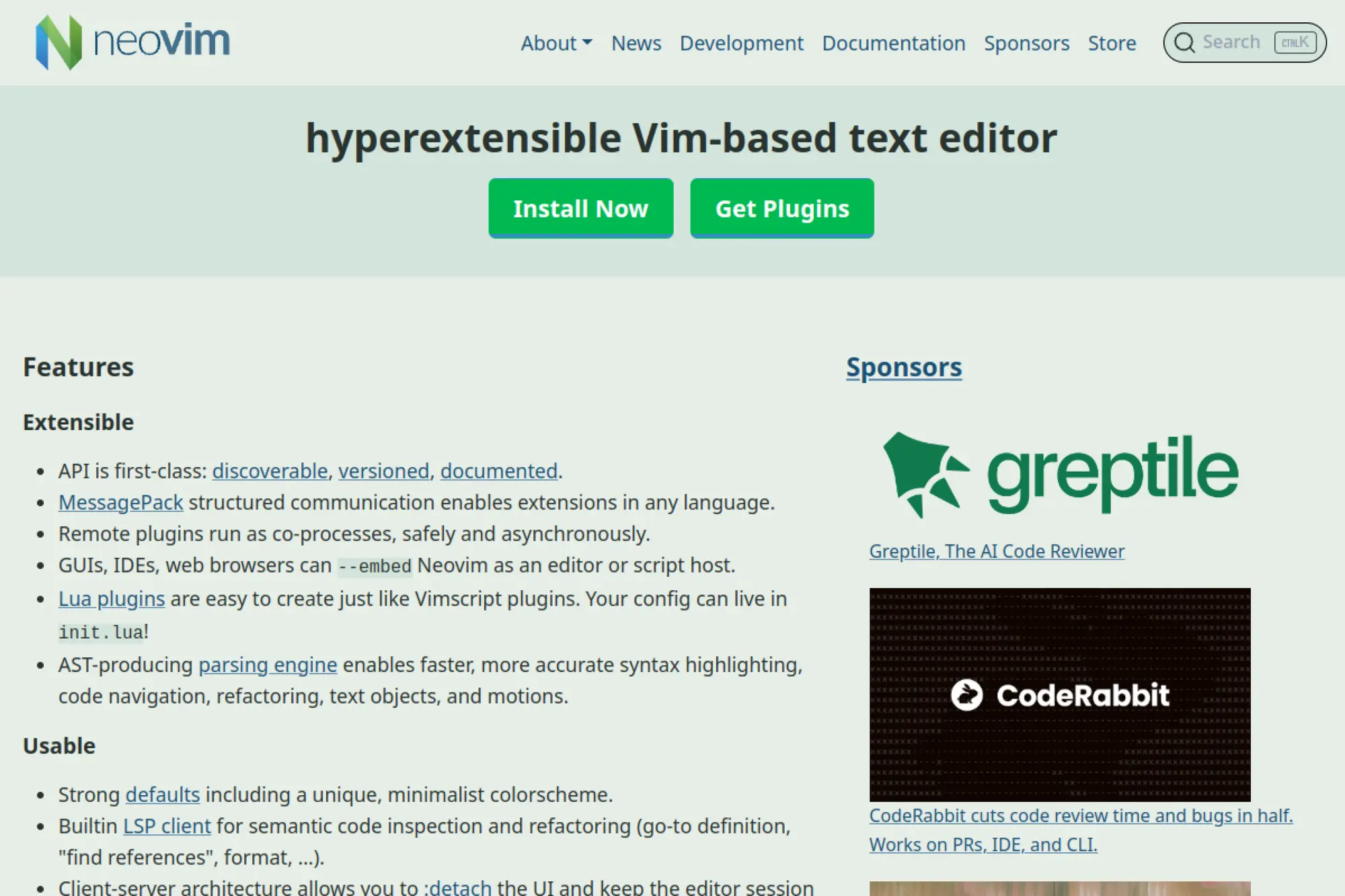Click the CodeRabbit rabbit icon
This screenshot has height=896, width=1345.
point(966,696)
